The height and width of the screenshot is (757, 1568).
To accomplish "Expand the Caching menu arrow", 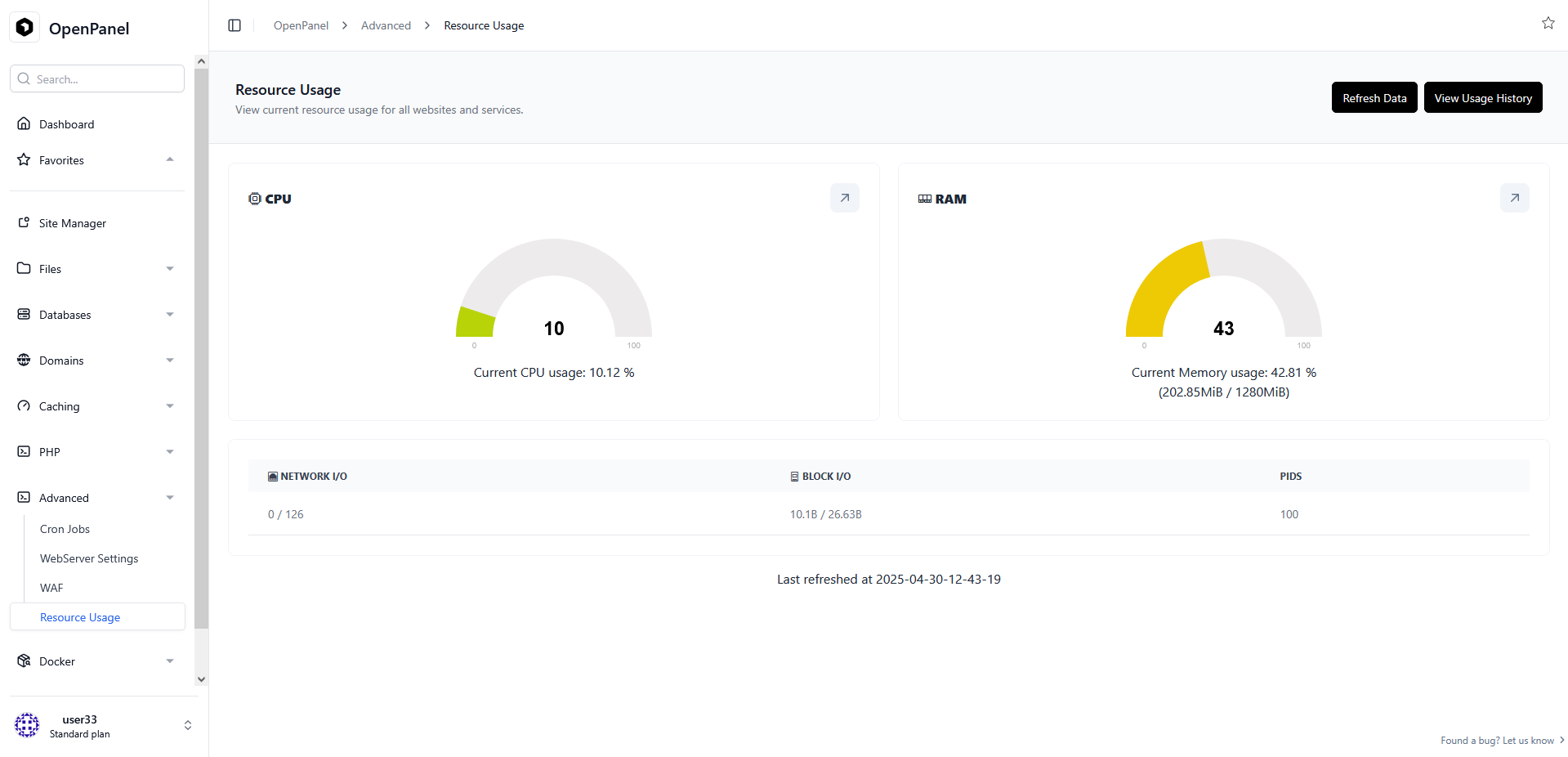I will tap(170, 406).
